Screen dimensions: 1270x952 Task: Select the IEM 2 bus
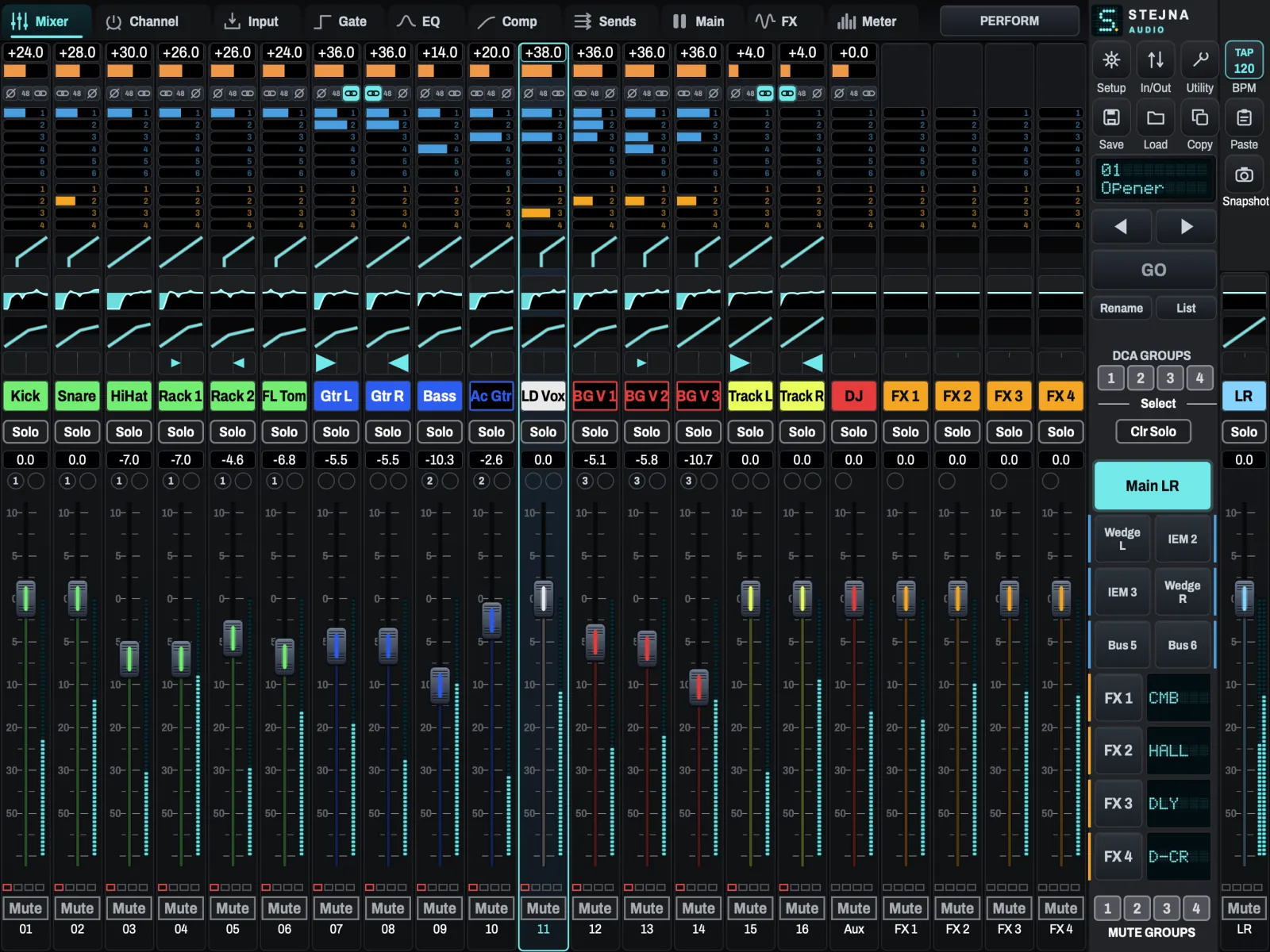1182,539
